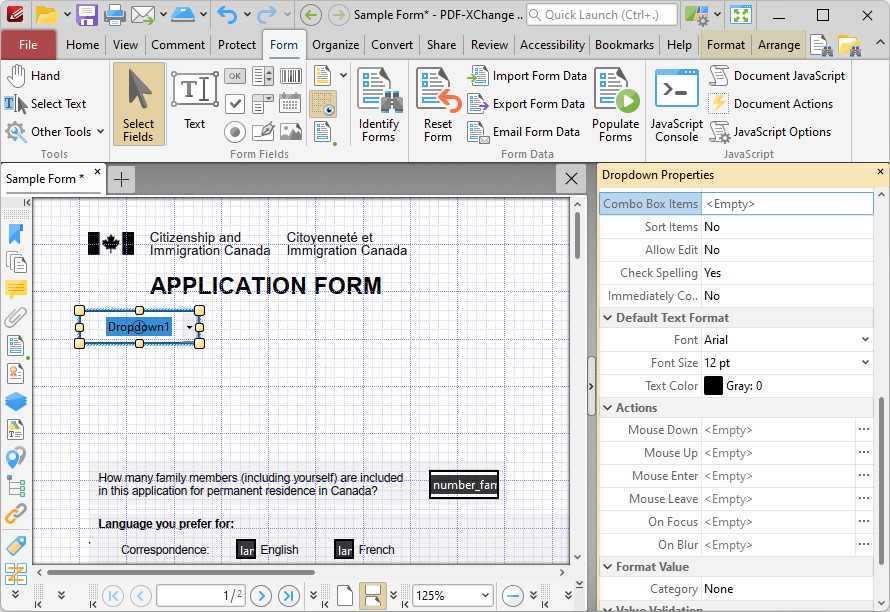
Task: Toggle Check Spelling value Yes
Action: pos(787,273)
